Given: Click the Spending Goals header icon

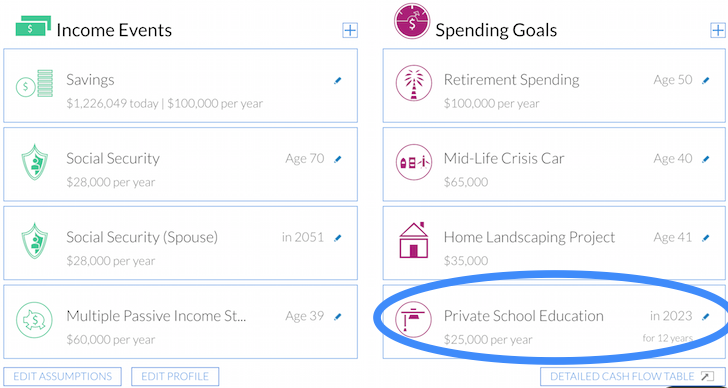Looking at the screenshot, I should click(x=411, y=20).
